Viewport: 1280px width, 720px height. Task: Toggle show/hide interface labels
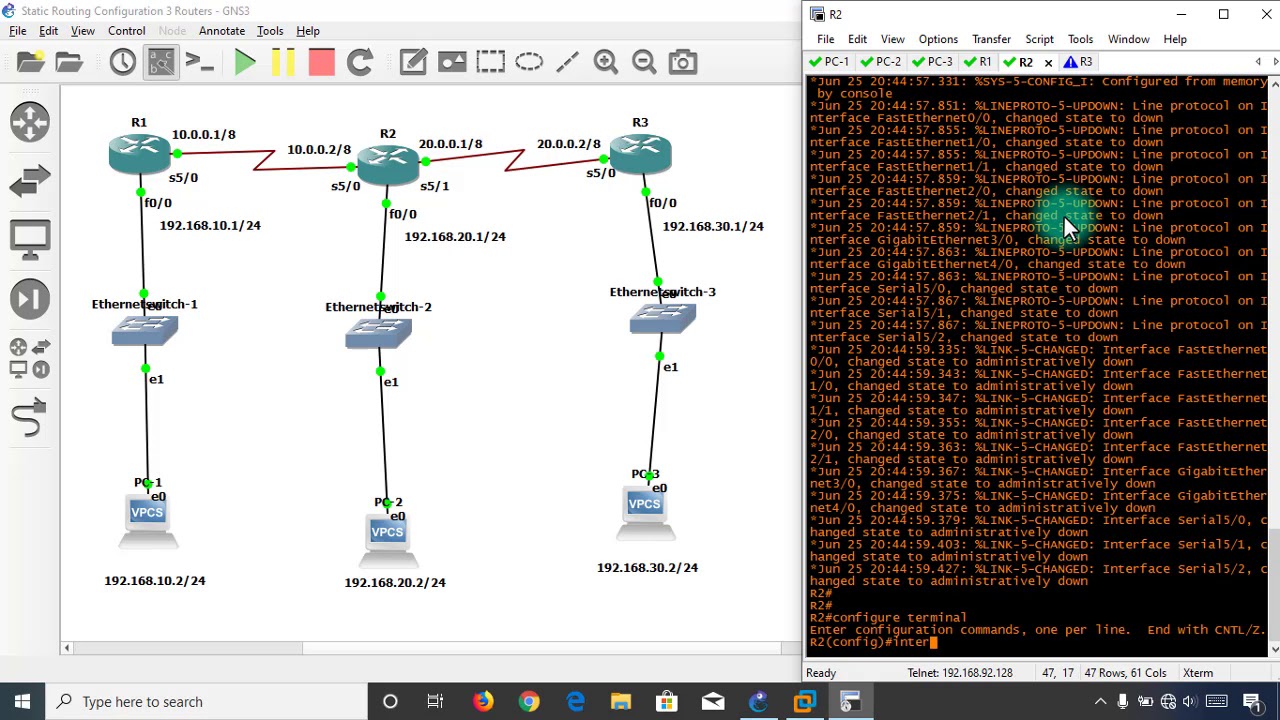161,62
